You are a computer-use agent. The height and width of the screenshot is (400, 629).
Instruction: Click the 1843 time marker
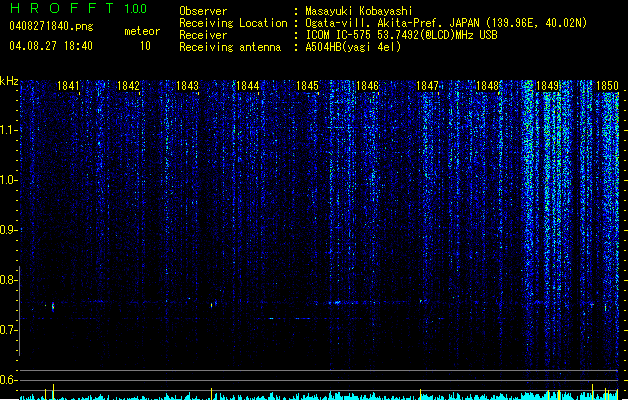click(x=187, y=86)
